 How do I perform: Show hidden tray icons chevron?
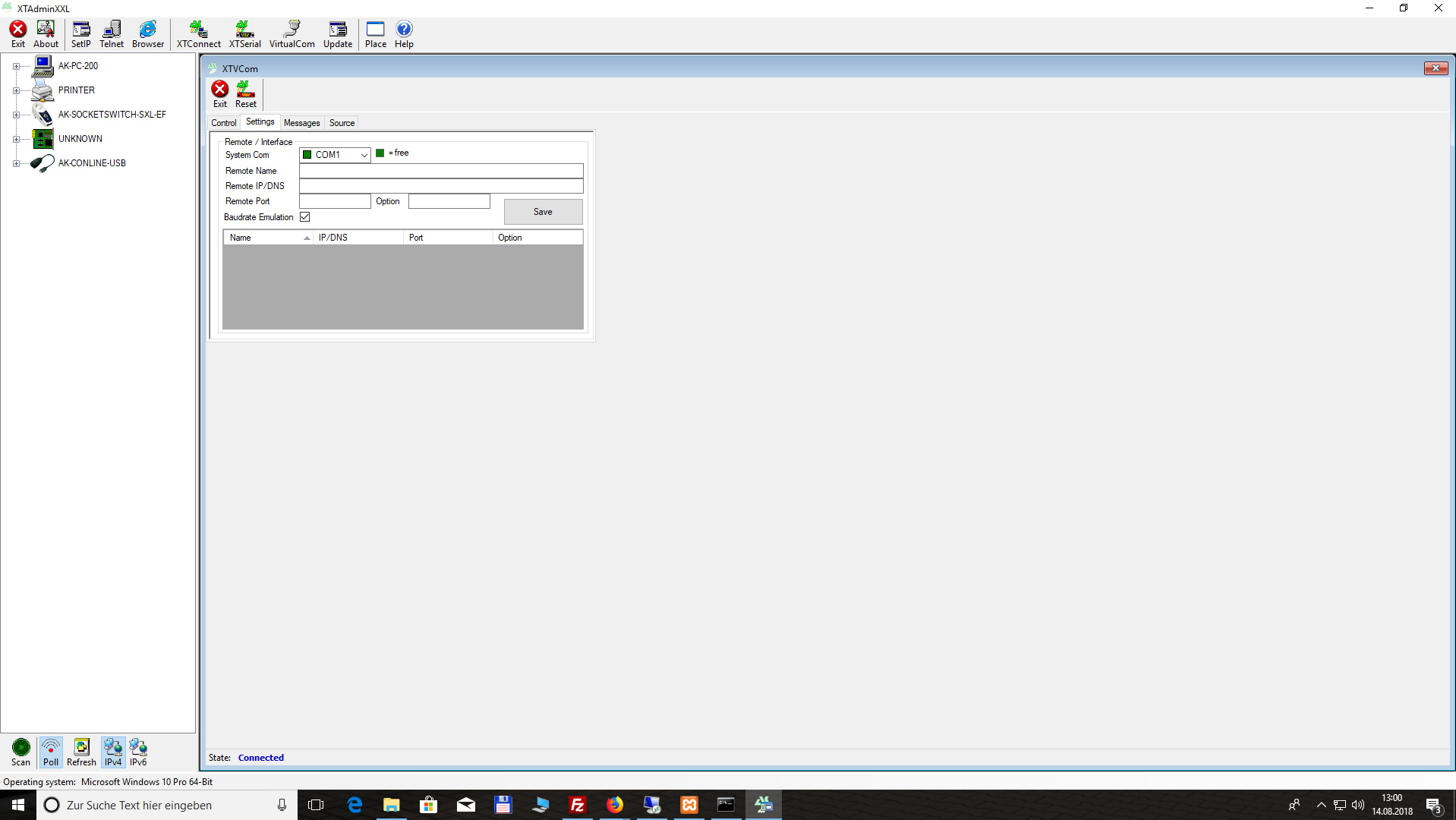tap(1322, 805)
